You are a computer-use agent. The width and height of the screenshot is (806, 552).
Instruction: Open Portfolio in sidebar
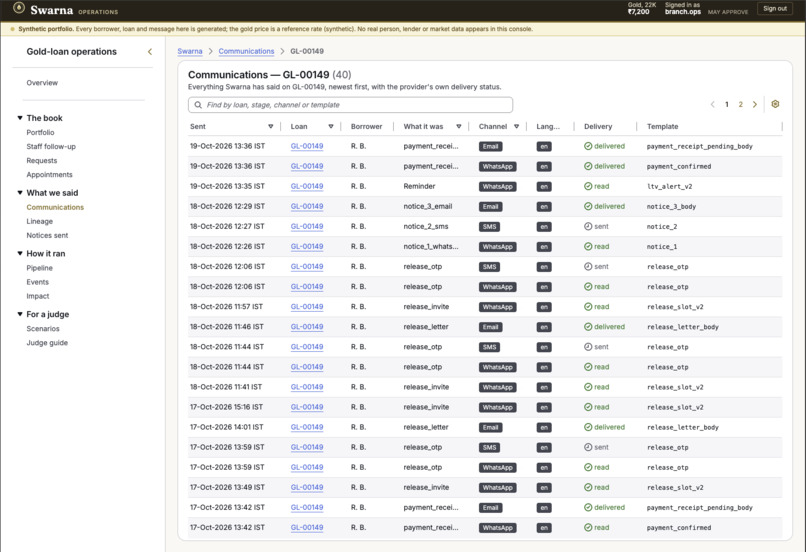40,132
